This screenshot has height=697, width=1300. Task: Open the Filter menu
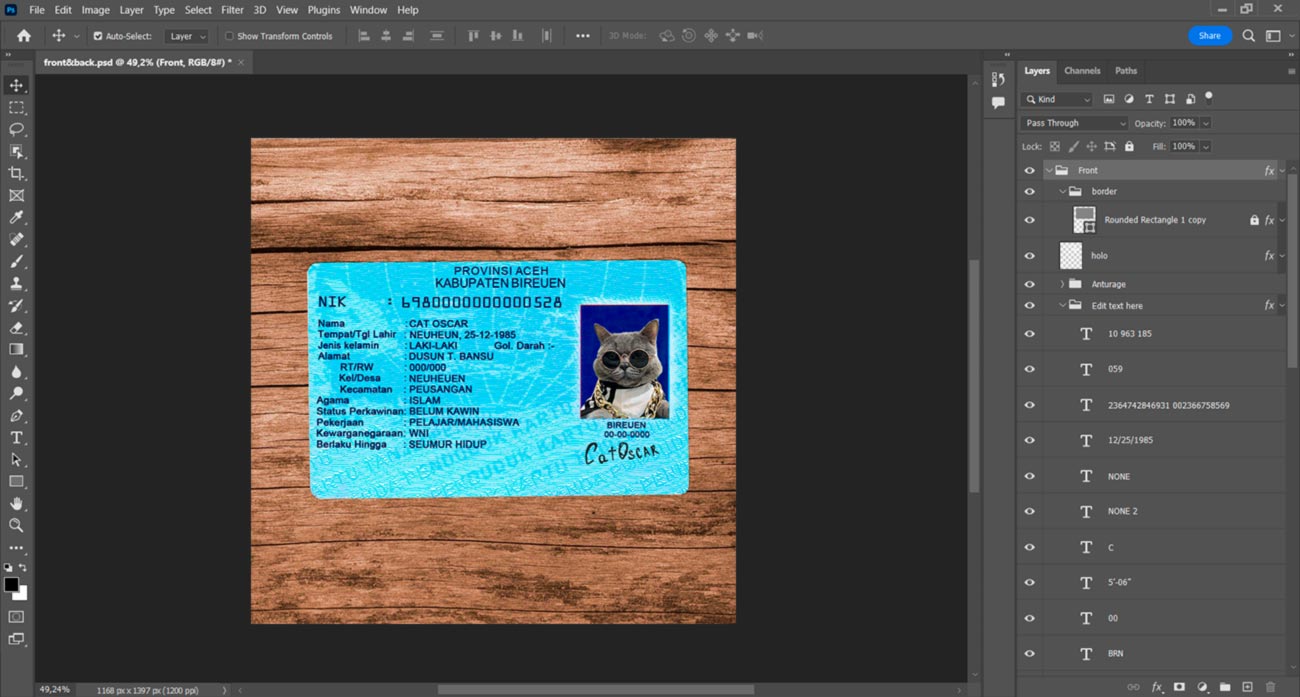232,10
